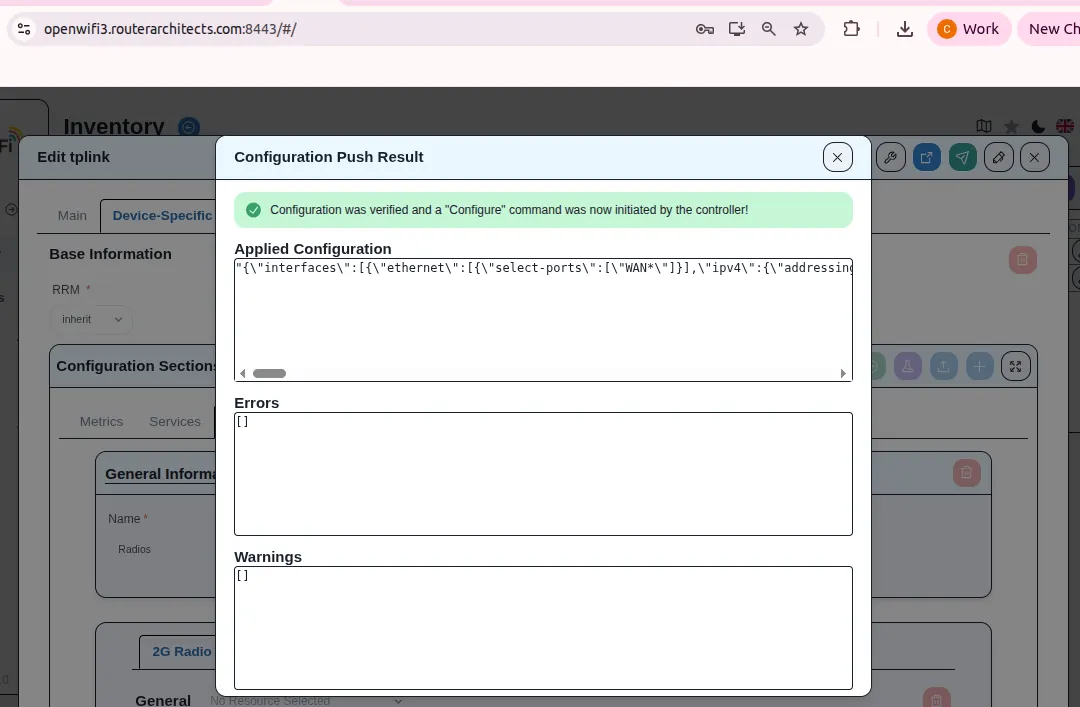Select the pencil edit icon in modal header
The width and height of the screenshot is (1080, 707).
click(x=998, y=157)
